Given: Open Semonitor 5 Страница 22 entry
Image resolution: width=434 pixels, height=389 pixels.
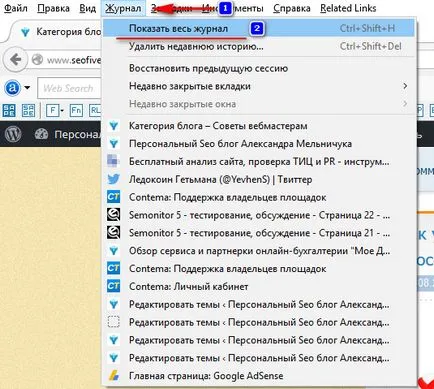Looking at the screenshot, I should tap(259, 215).
